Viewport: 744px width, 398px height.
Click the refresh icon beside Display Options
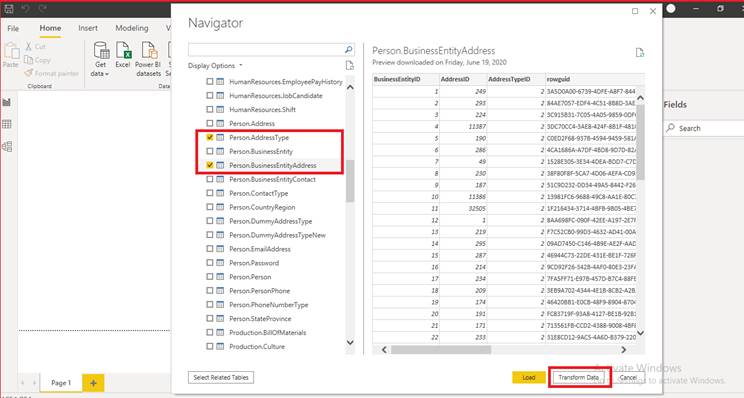pyautogui.click(x=350, y=65)
